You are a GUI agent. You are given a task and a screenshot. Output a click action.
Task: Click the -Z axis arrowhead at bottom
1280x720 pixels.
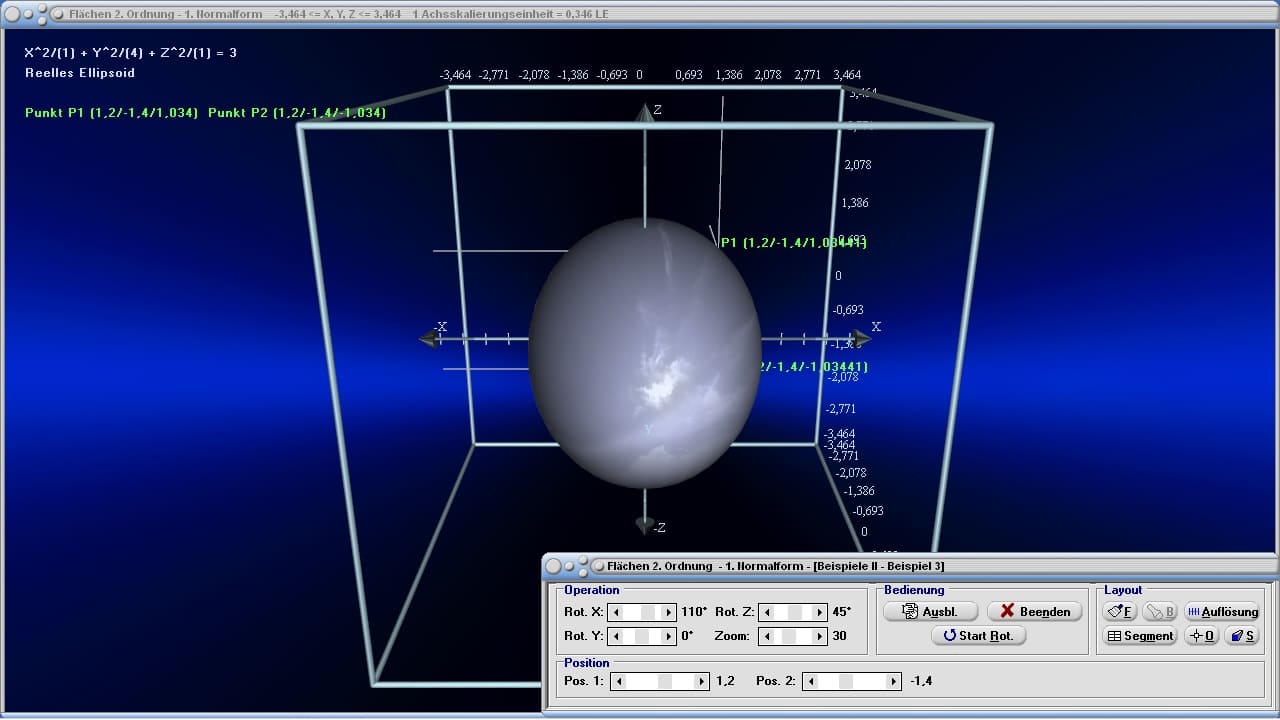click(645, 525)
